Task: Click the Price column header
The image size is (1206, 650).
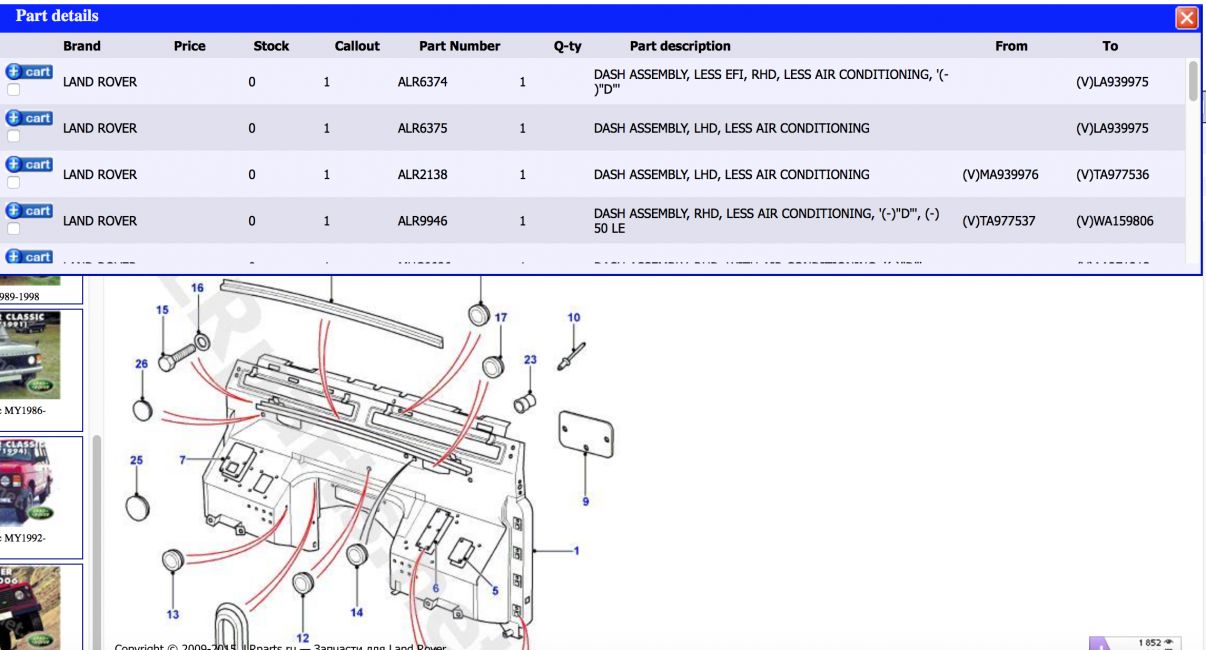Action: point(190,46)
